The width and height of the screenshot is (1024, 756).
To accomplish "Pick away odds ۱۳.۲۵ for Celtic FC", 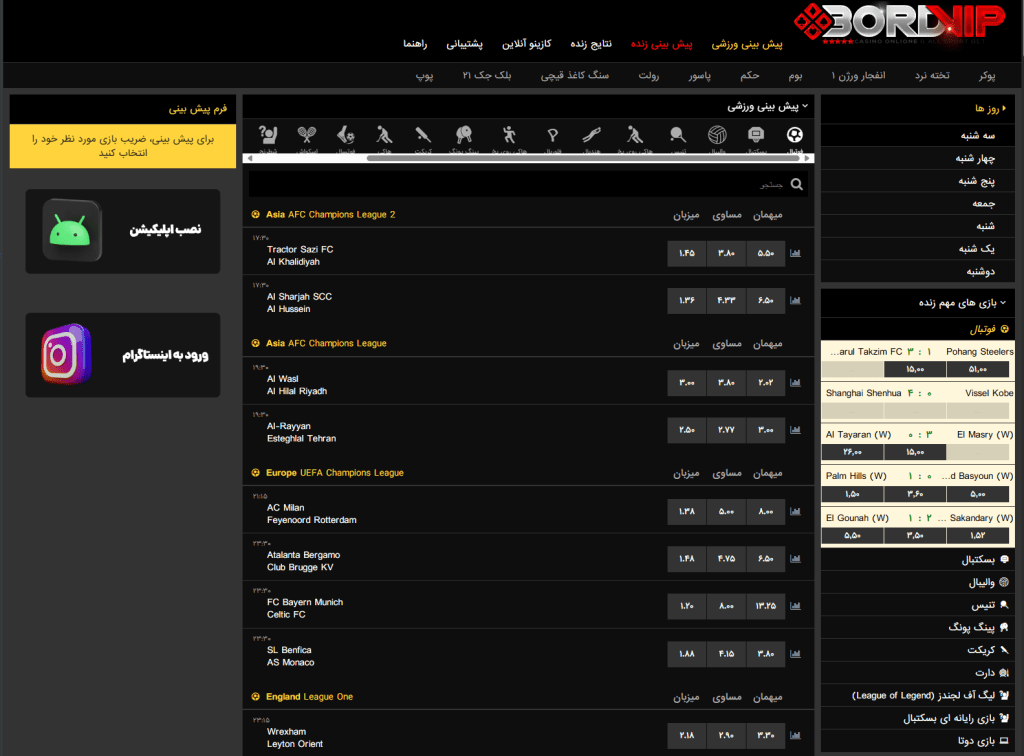I will pos(765,606).
